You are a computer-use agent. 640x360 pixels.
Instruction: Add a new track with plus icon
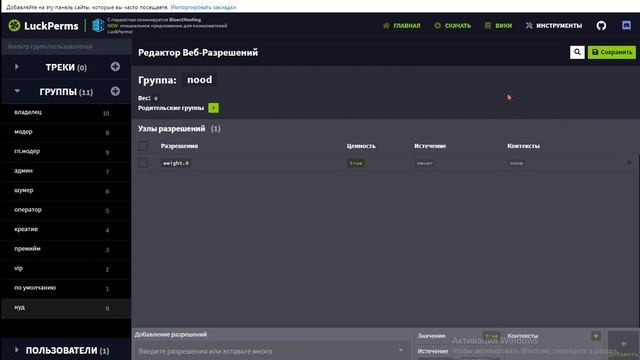coord(115,67)
